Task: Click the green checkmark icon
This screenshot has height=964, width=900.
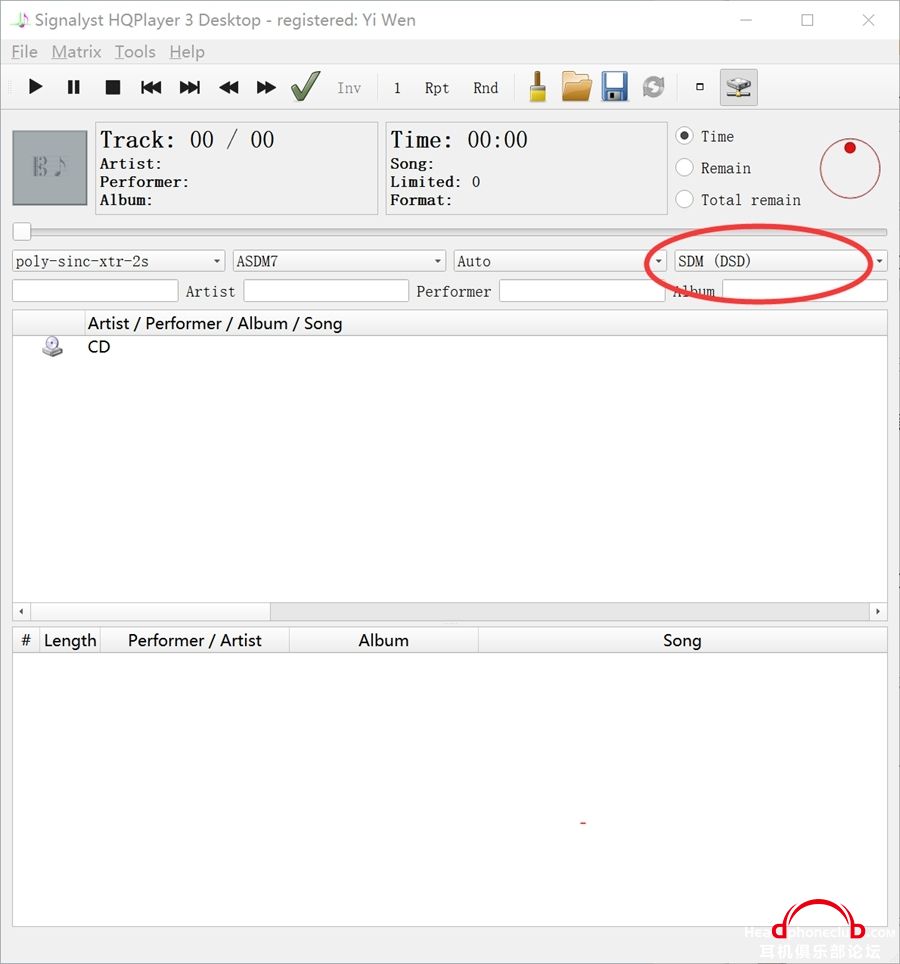Action: tap(306, 86)
